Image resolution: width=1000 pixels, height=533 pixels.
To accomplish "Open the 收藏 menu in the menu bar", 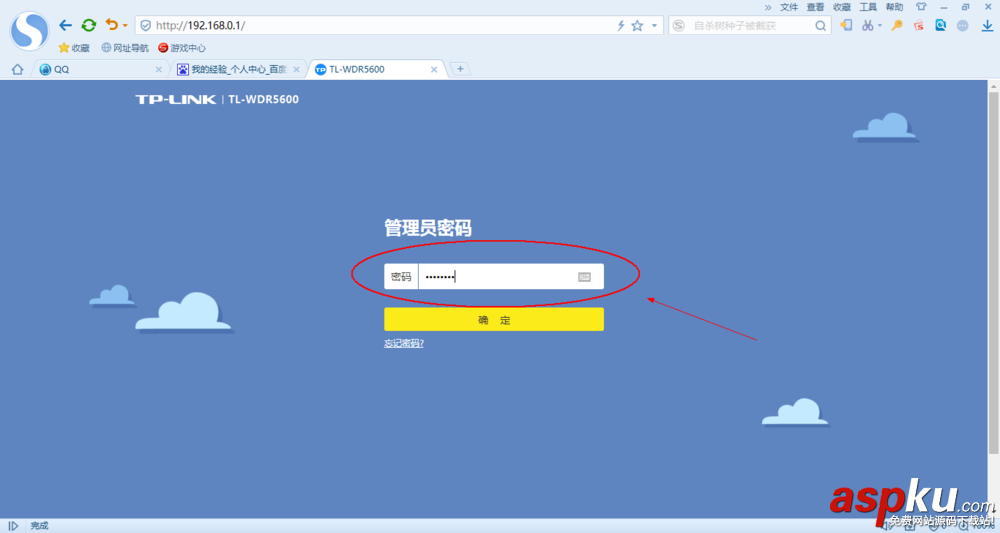I will (x=842, y=7).
